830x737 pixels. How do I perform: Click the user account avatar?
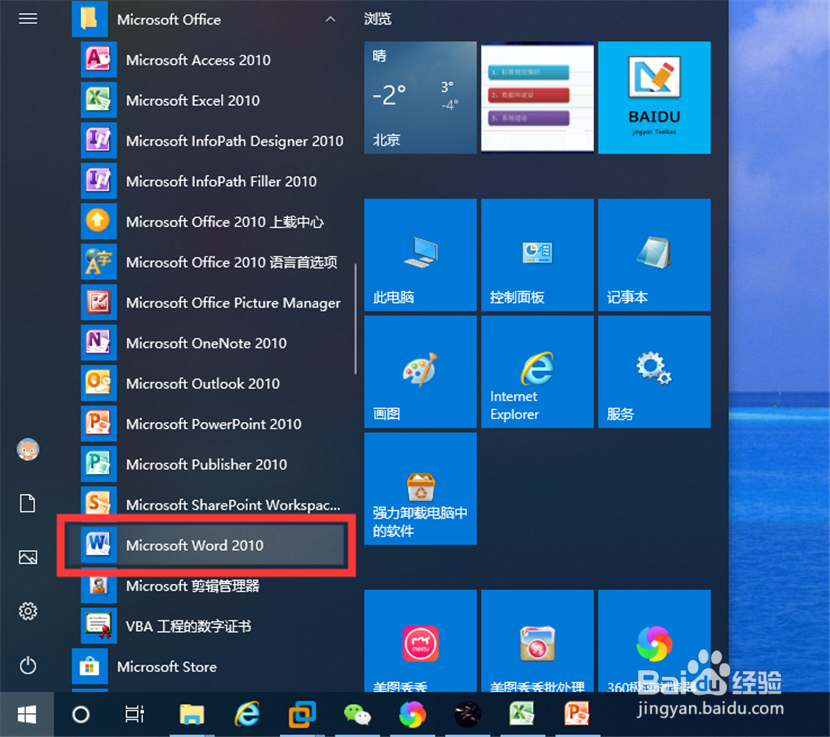pos(28,450)
